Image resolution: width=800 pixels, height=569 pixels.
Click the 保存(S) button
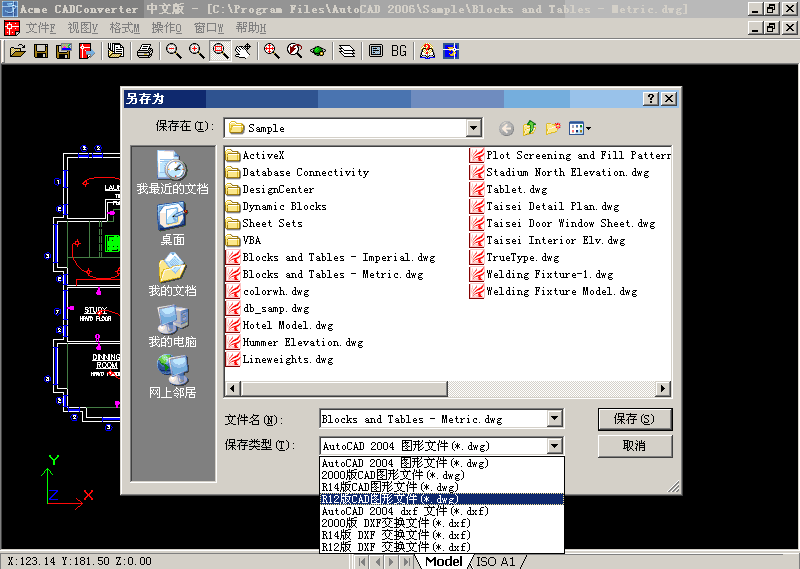[x=635, y=419]
